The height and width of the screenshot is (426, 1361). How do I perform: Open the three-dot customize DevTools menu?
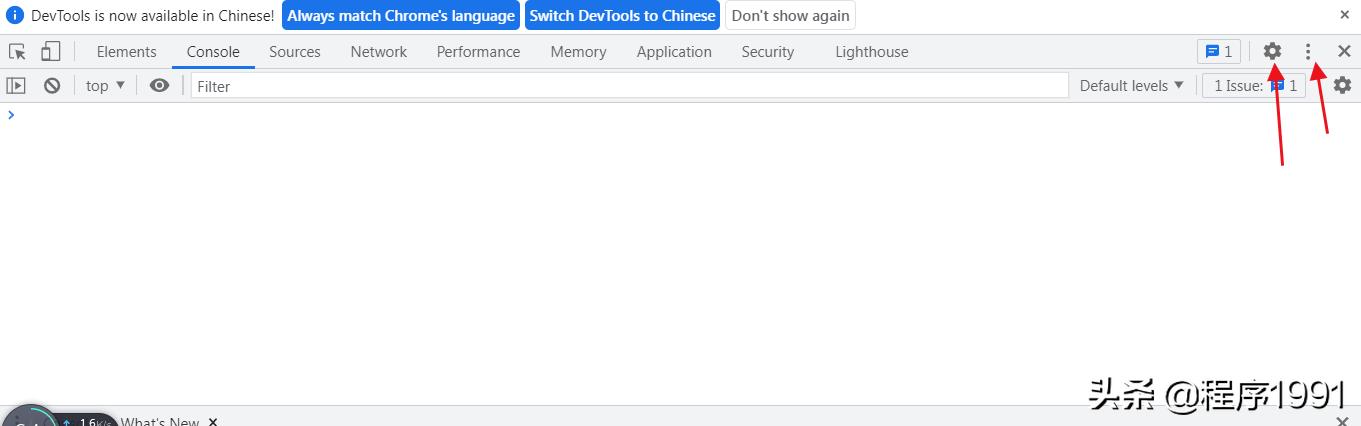point(1308,51)
